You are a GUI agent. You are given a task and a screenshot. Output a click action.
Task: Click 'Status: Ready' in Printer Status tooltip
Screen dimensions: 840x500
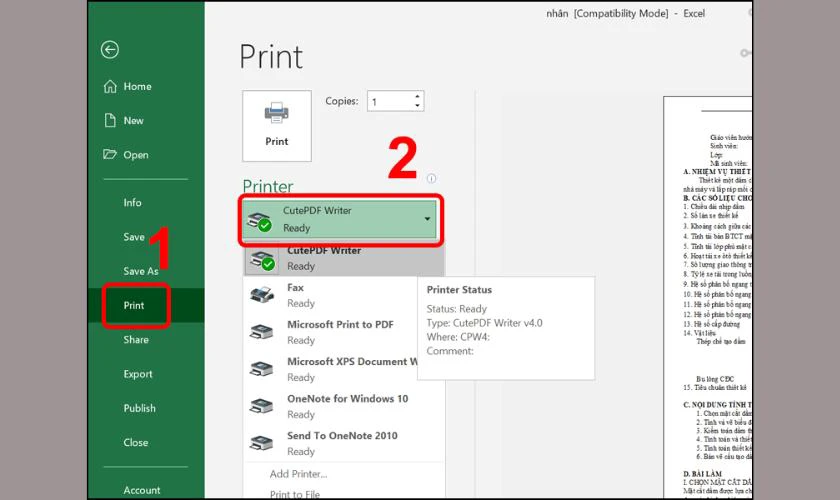point(456,309)
